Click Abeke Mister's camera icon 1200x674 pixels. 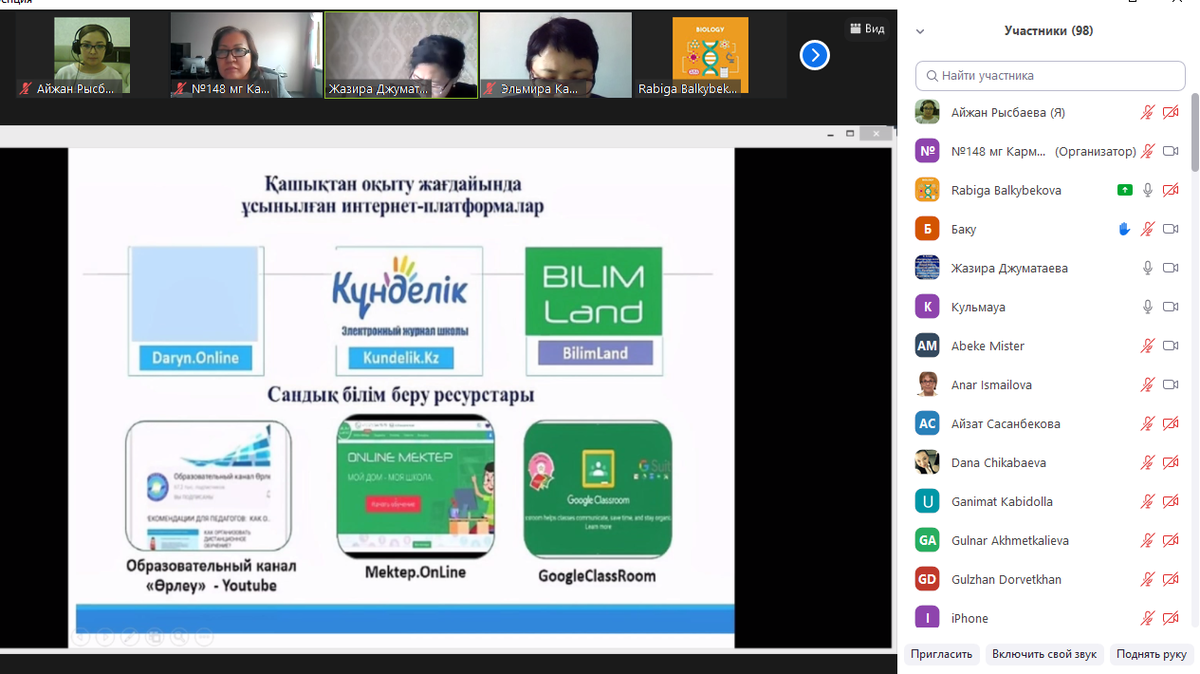(x=1171, y=346)
